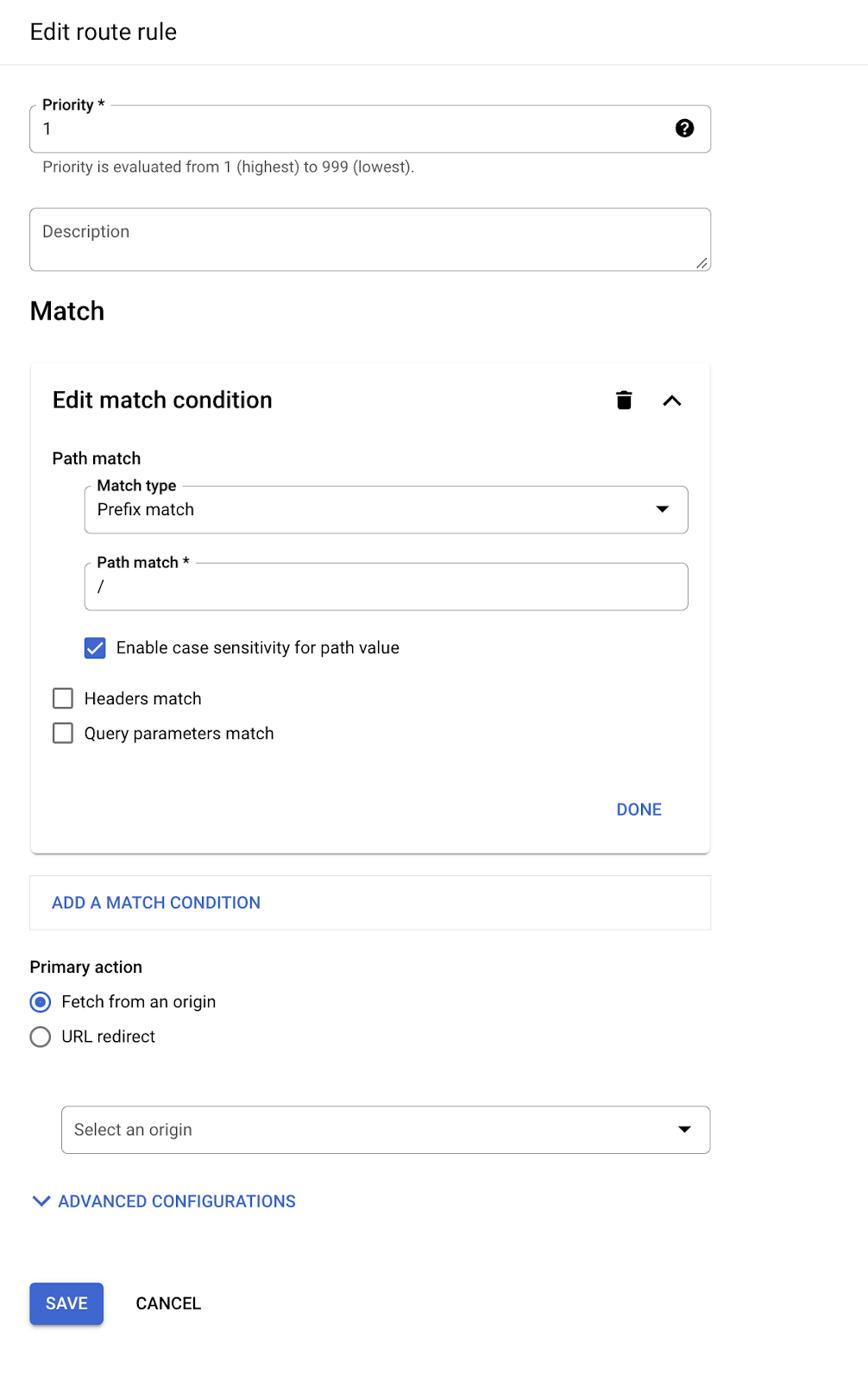
Task: Toggle Enable case sensitivity for path value
Action: click(x=95, y=648)
